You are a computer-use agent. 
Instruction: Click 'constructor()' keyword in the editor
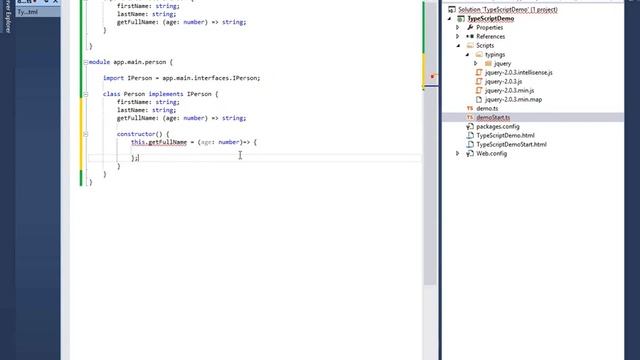140,134
